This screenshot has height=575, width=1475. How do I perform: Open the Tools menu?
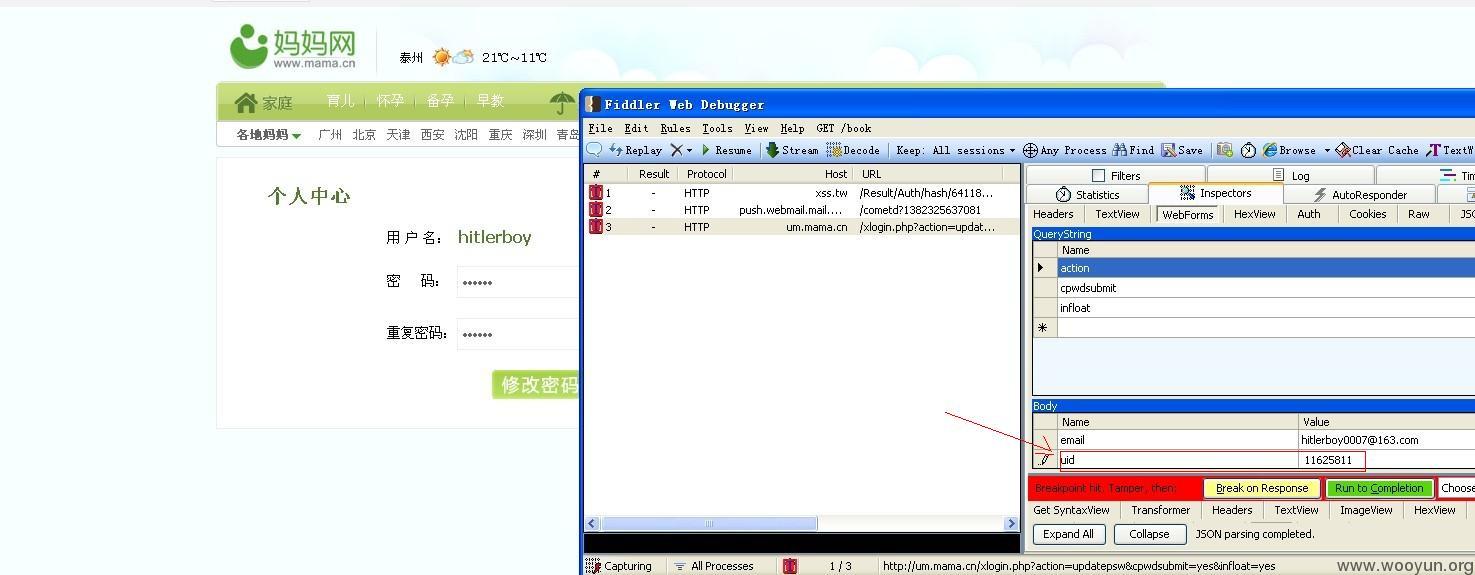717,128
